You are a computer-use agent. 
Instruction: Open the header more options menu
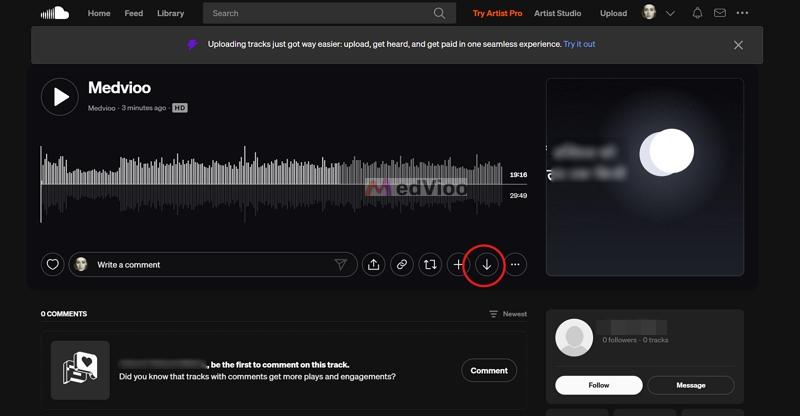(x=742, y=13)
